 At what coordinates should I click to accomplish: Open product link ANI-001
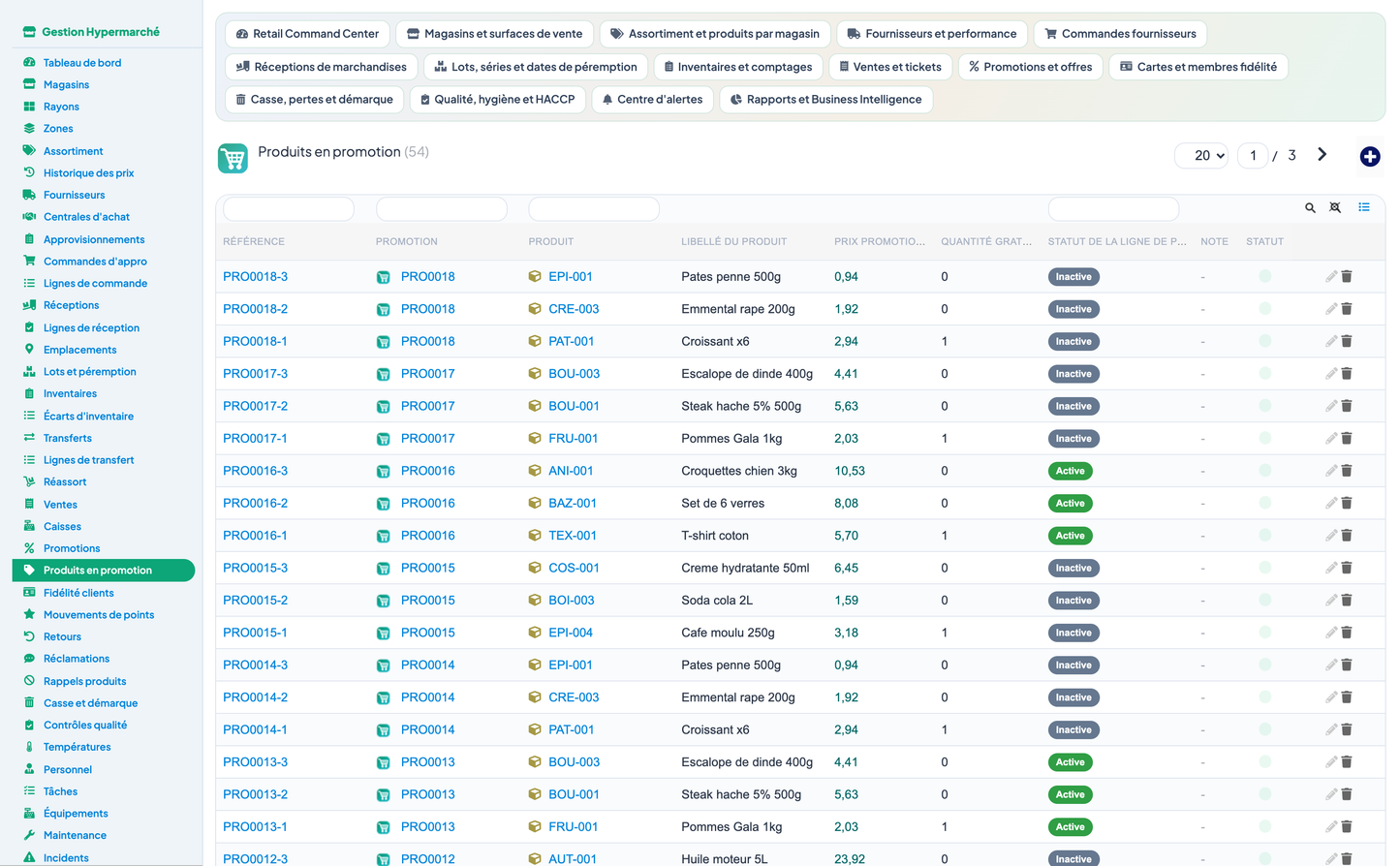(x=571, y=471)
